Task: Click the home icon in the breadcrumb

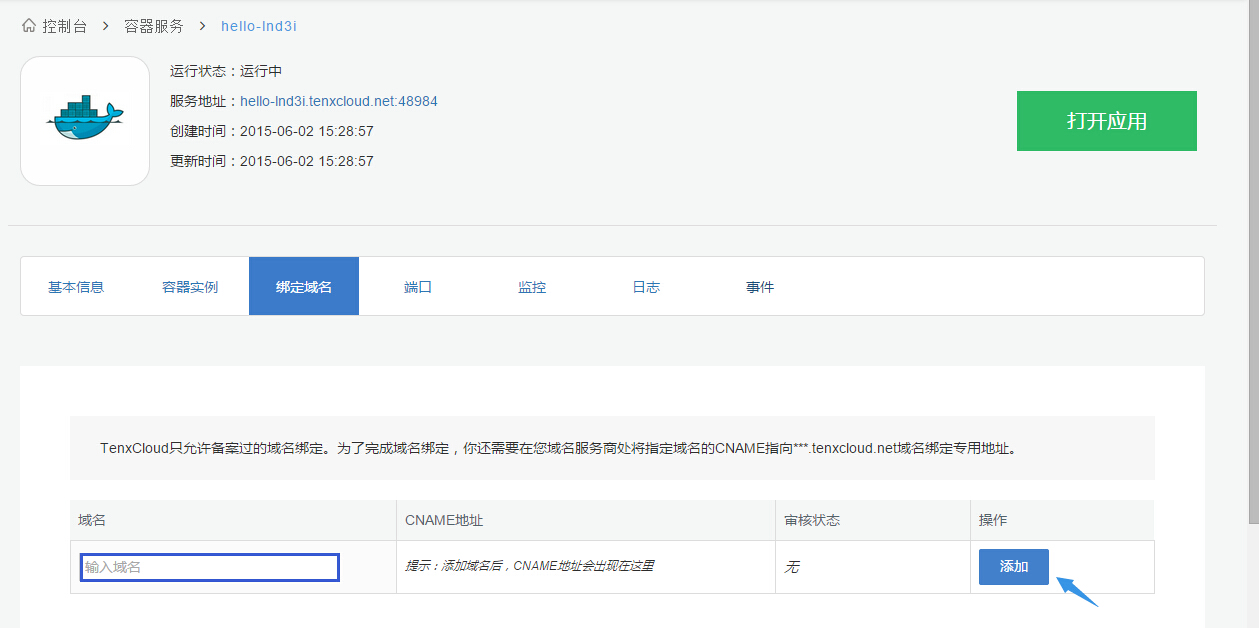Action: 29,25
